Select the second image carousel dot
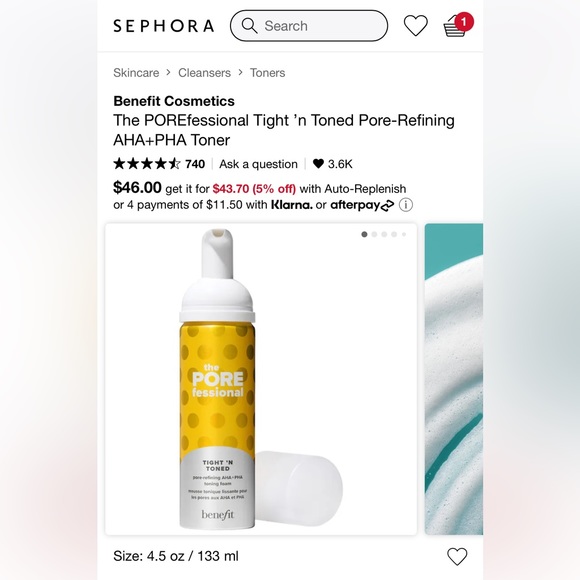 [374, 234]
